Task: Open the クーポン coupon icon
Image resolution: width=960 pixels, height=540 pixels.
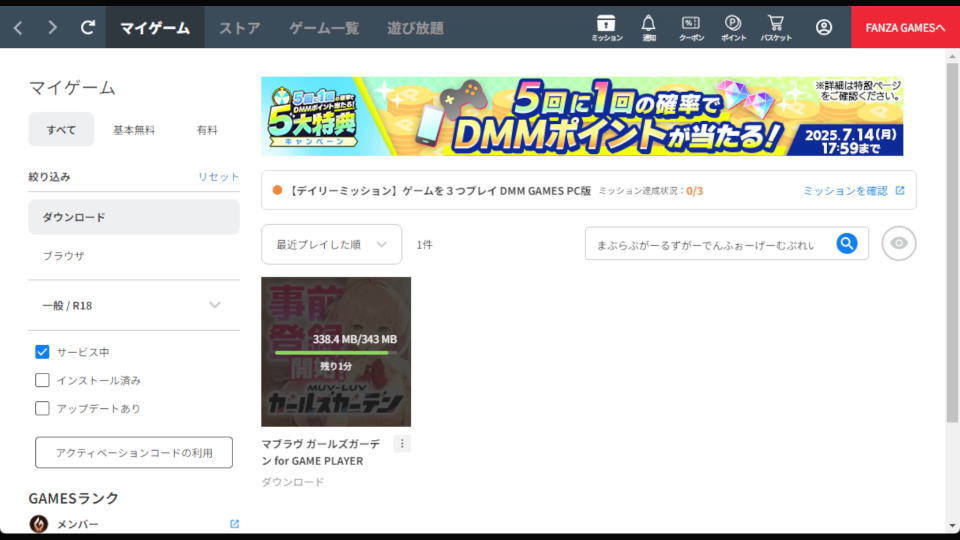Action: click(x=691, y=28)
